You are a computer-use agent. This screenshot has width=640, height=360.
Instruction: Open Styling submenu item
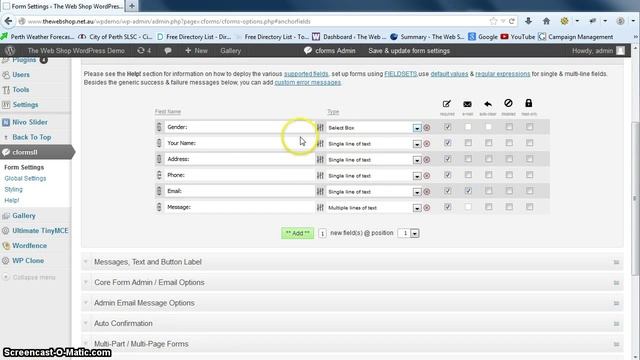coord(13,189)
